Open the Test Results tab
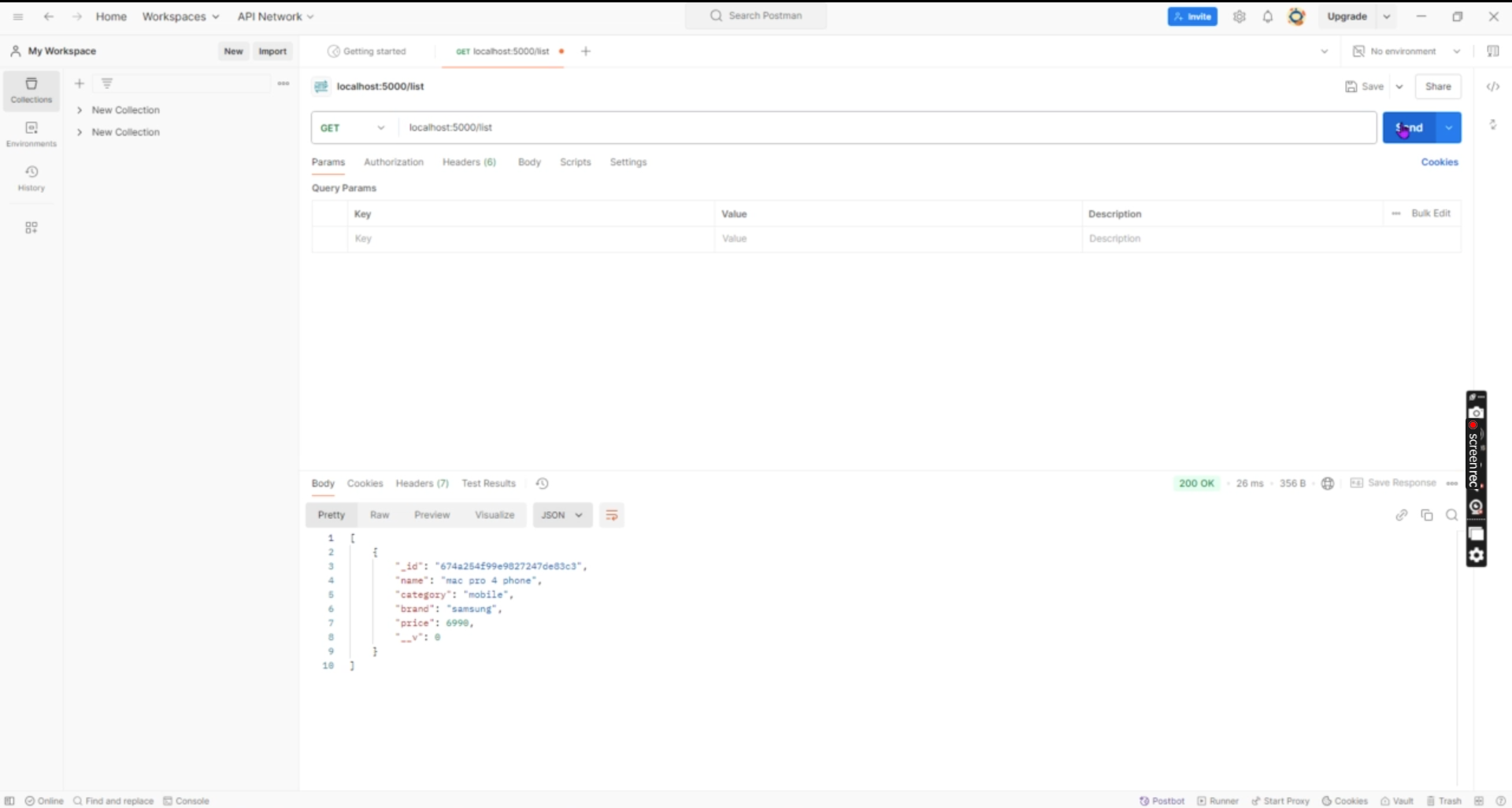1512x808 pixels. [x=488, y=484]
